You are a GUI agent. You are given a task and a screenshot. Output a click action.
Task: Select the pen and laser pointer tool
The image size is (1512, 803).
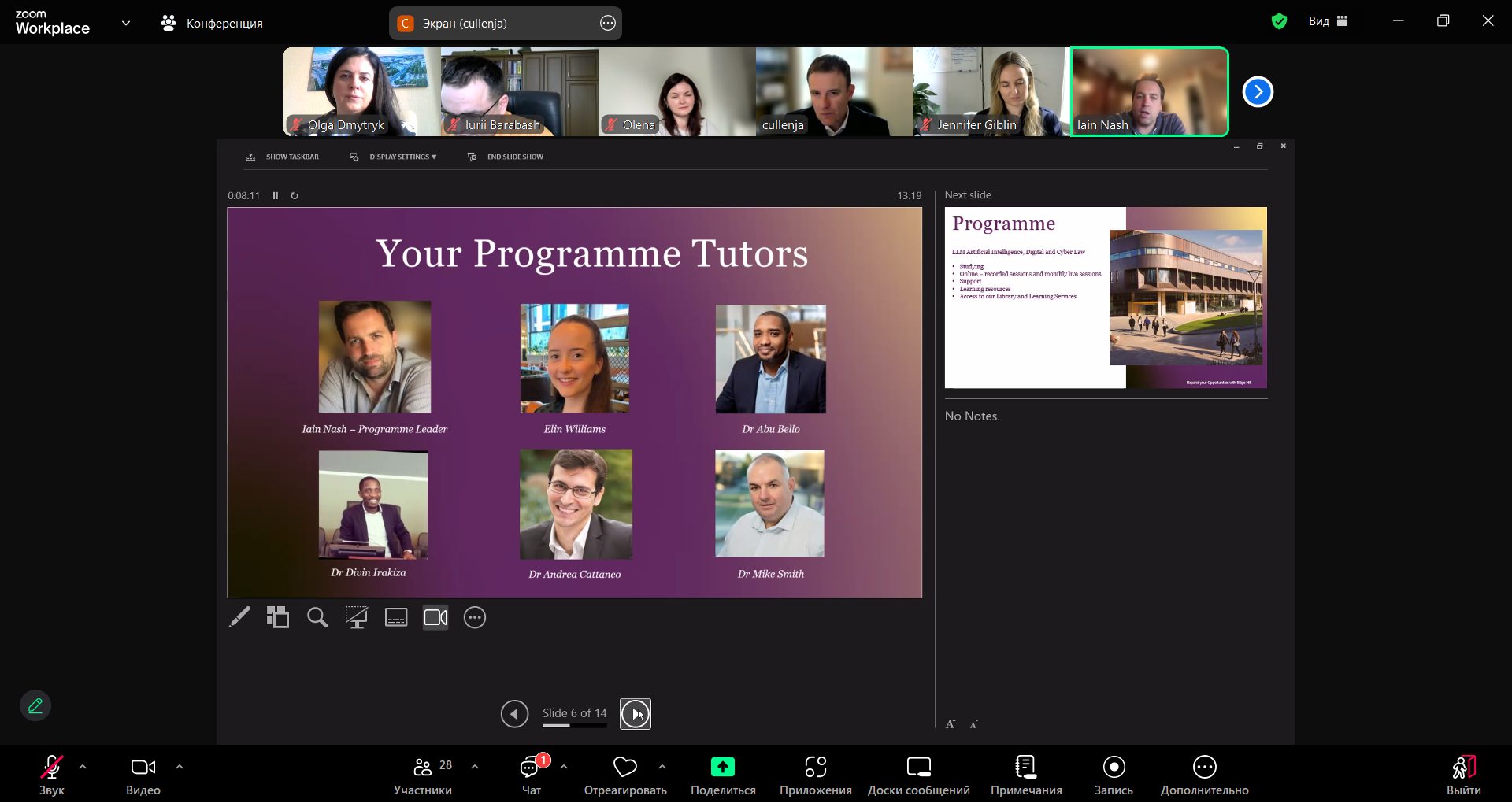pos(239,618)
